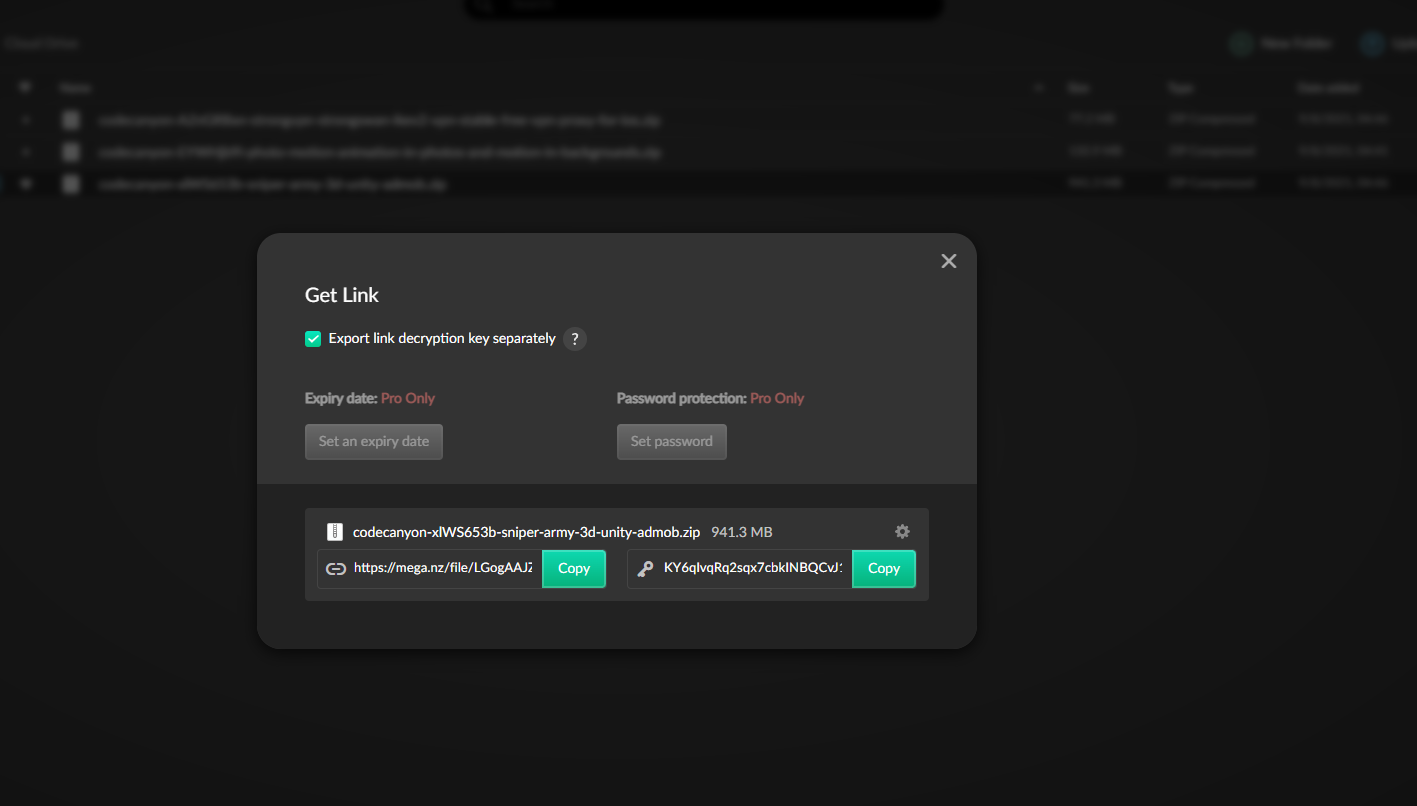Open the question mark help tooltip
Screen dimensions: 1417x806
[x=575, y=339]
